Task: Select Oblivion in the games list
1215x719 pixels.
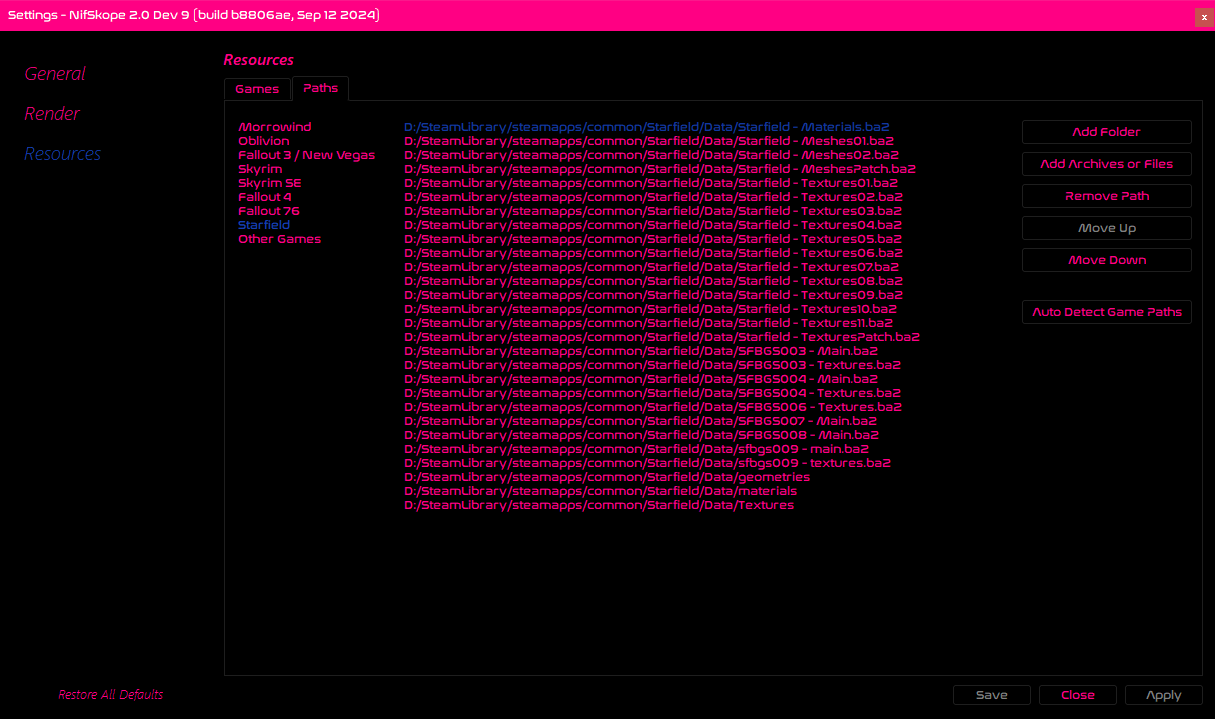Action: pos(264,141)
